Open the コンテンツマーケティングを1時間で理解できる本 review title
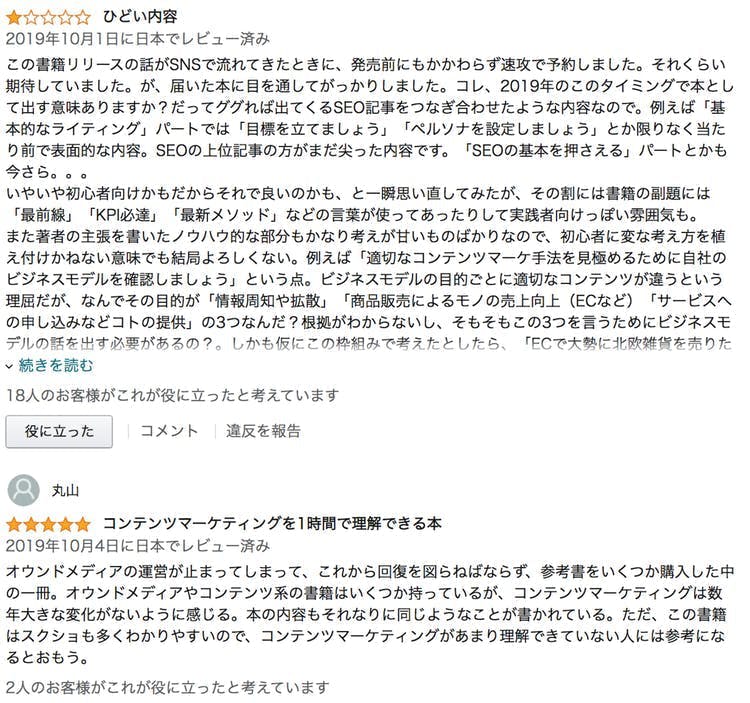This screenshot has height=703, width=750. 272,523
